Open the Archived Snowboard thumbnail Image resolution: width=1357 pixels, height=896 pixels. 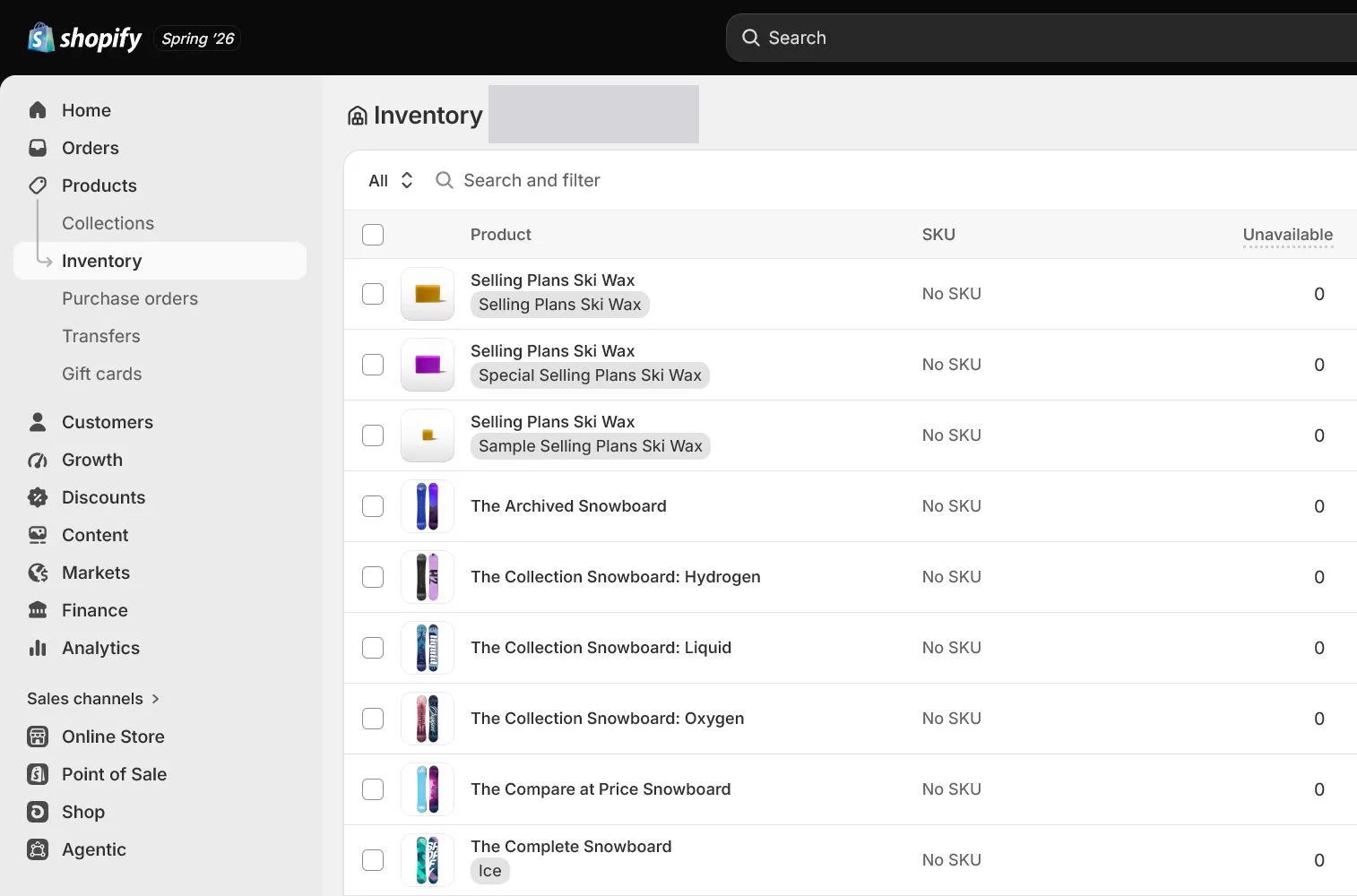[x=428, y=506]
